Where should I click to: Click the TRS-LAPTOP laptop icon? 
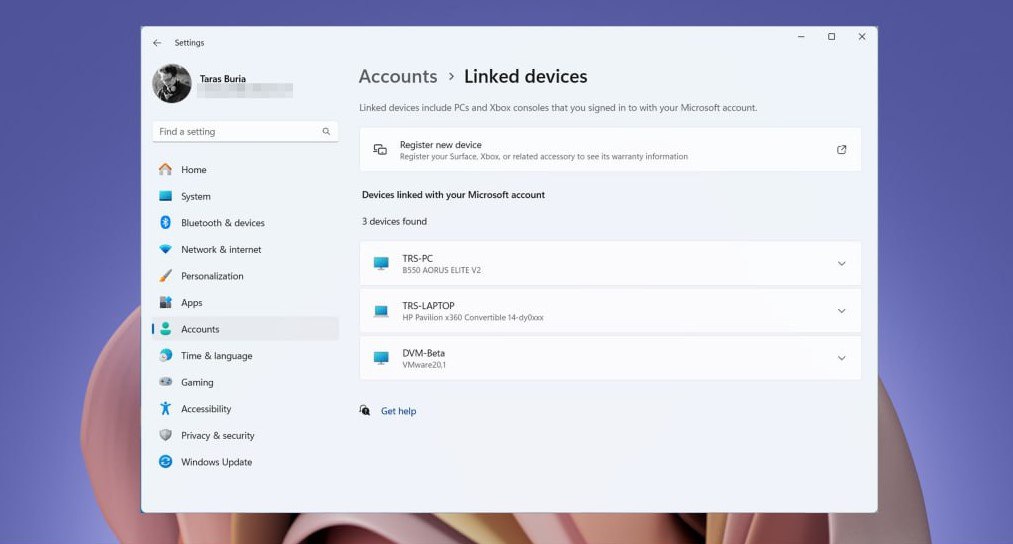[381, 311]
